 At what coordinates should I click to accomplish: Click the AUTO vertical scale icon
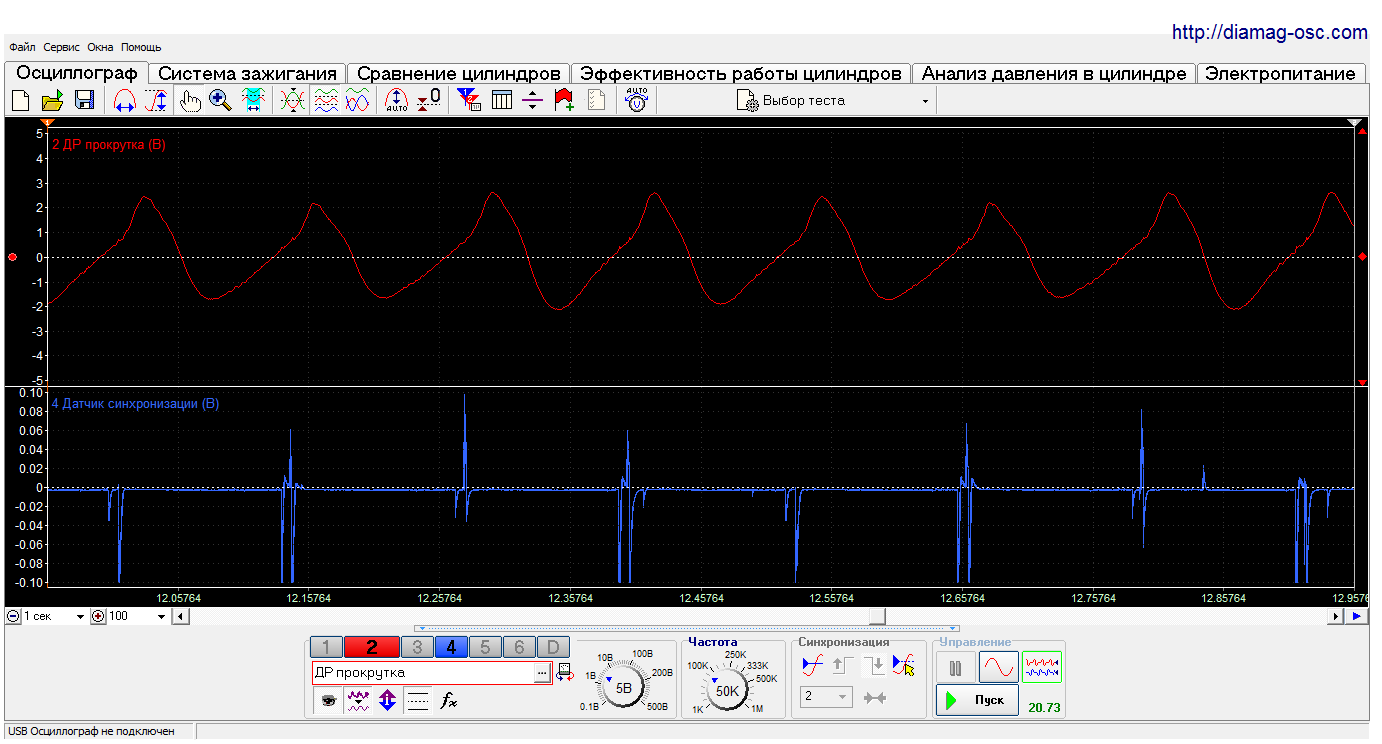click(x=397, y=100)
